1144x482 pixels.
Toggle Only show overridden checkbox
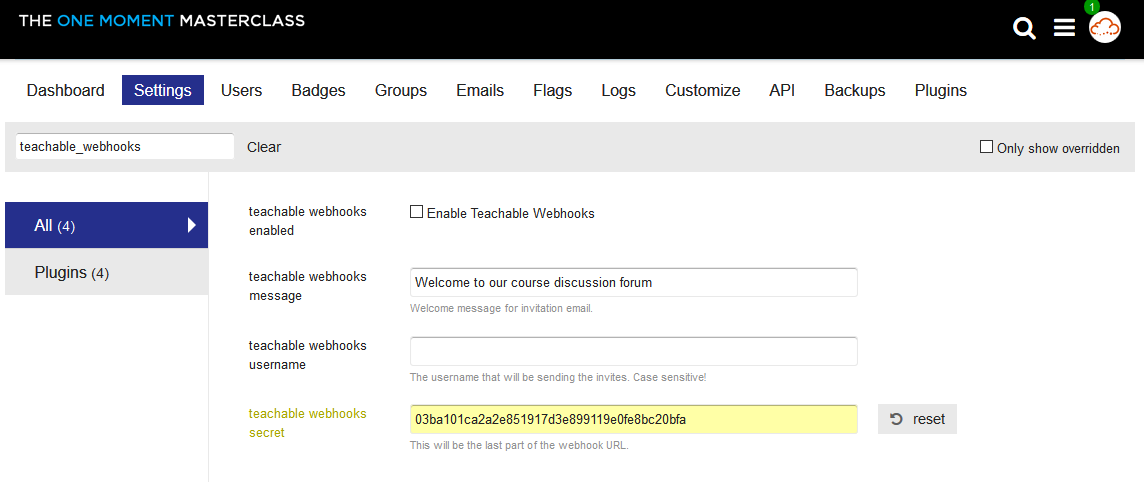tap(986, 147)
